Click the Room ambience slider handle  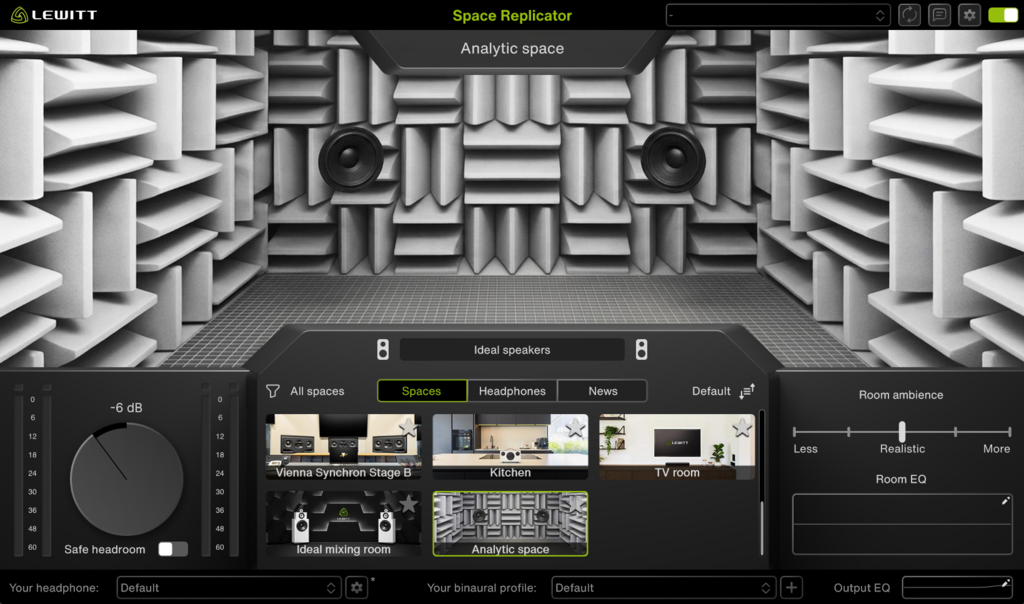click(902, 431)
